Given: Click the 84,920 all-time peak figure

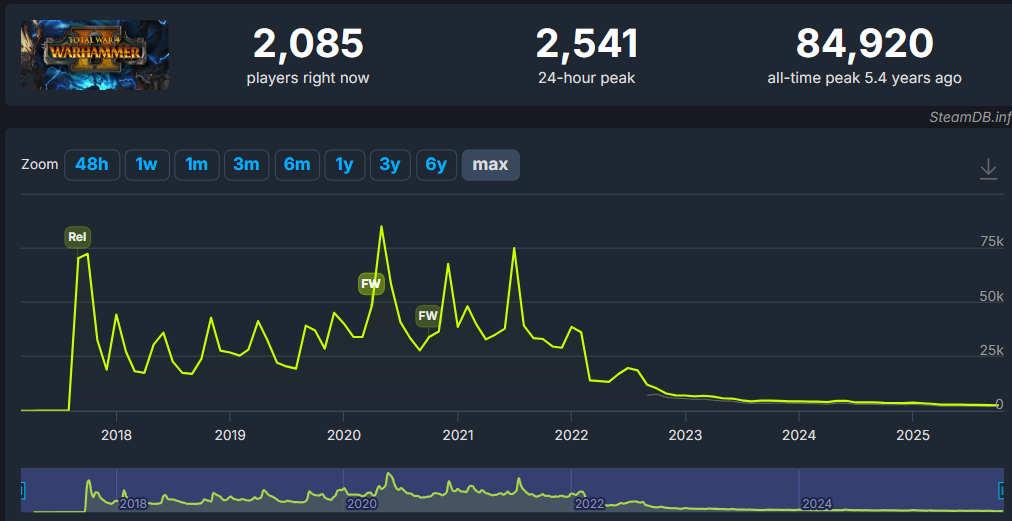Looking at the screenshot, I should [864, 44].
